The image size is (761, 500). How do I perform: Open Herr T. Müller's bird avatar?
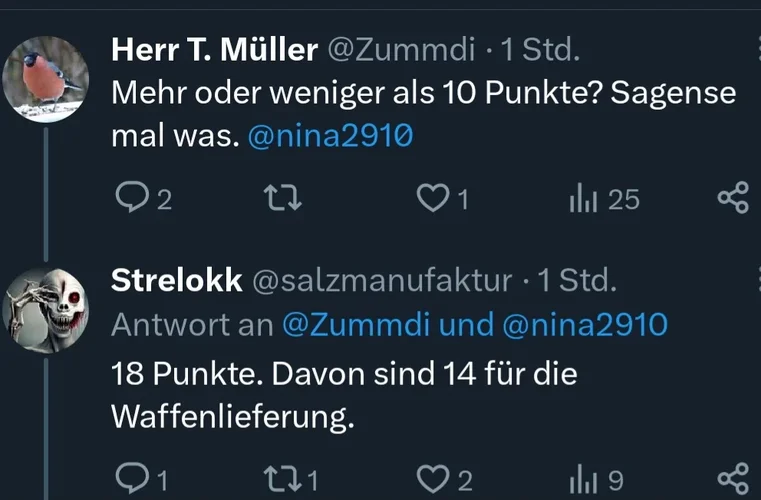[43, 80]
